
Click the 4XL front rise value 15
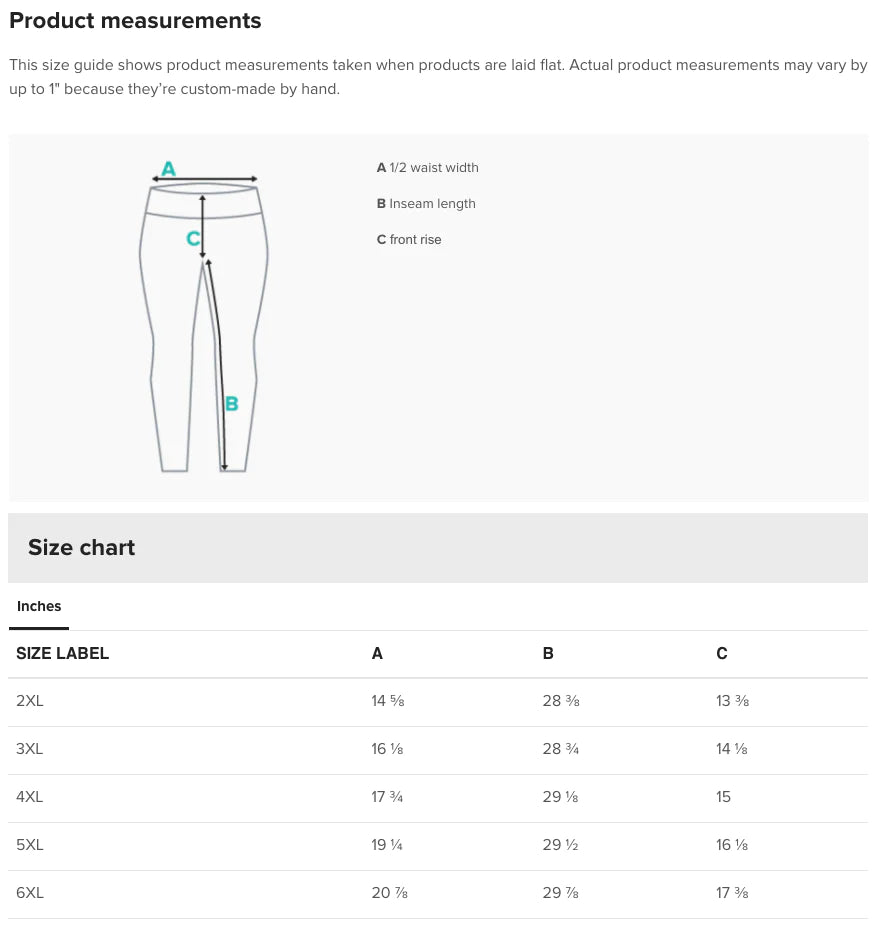tap(724, 797)
